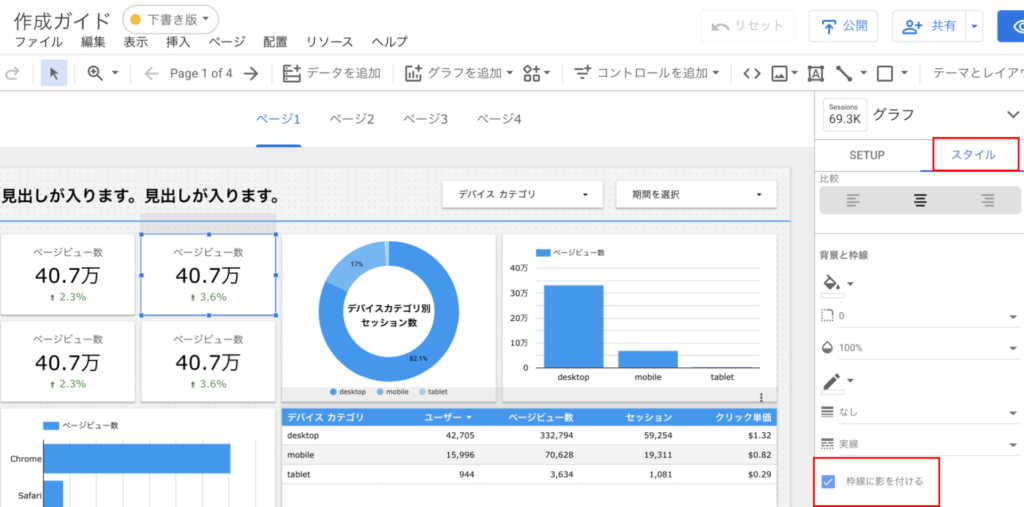
Task: Open the 配置 menu
Action: (276, 42)
